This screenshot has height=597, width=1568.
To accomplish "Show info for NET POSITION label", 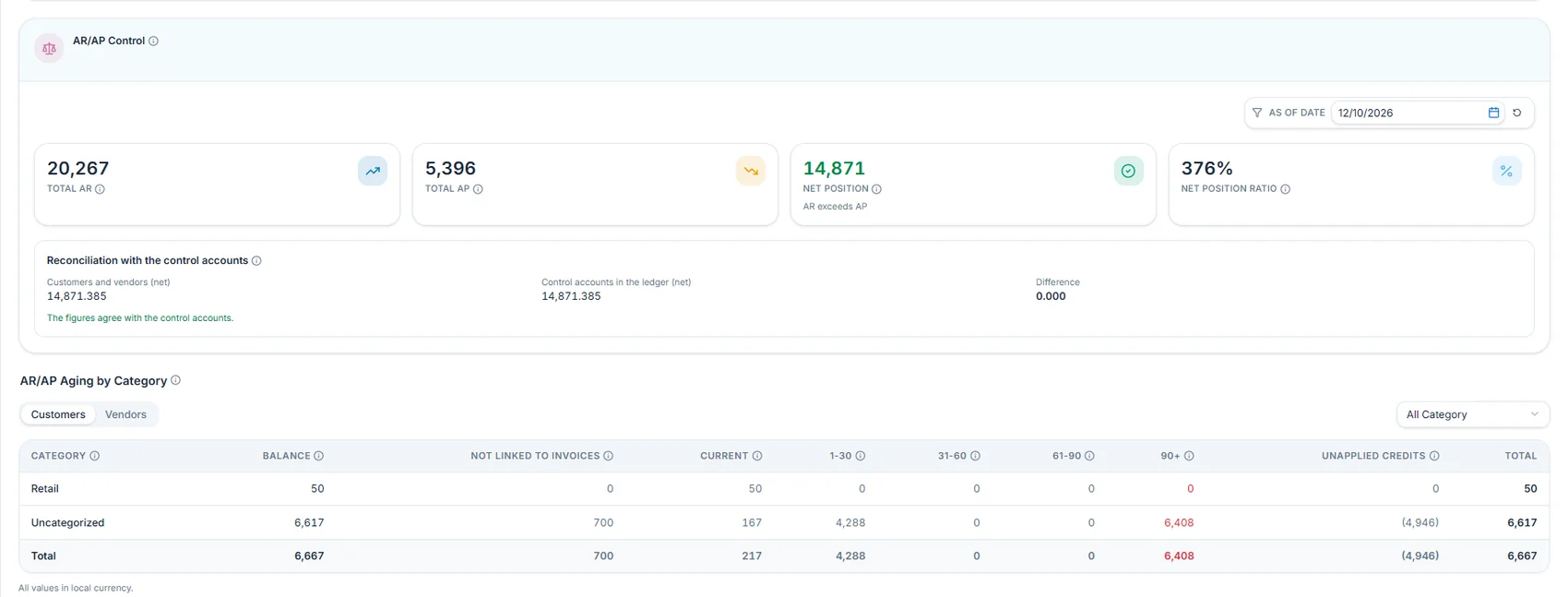I will (x=877, y=189).
